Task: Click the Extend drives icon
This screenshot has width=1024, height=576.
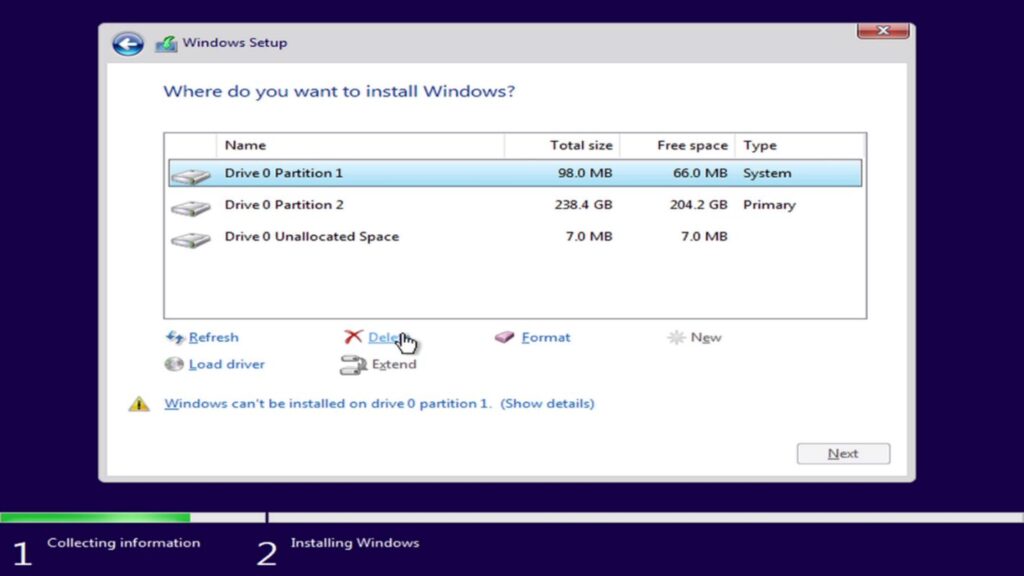Action: pyautogui.click(x=353, y=365)
